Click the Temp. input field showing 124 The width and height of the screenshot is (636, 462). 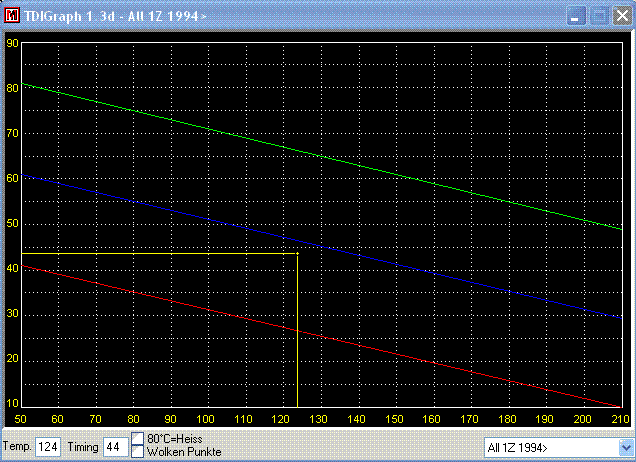coord(48,447)
